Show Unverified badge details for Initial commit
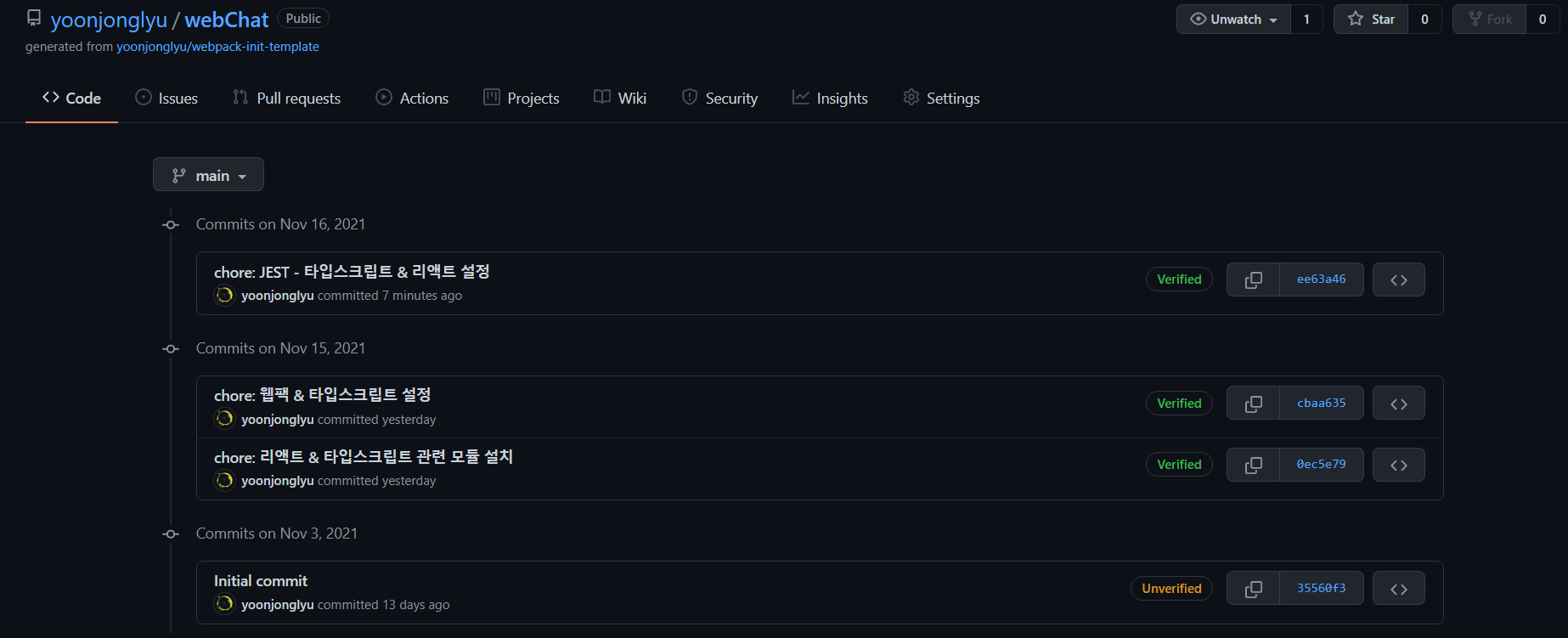This screenshot has width=1568, height=638. click(1171, 589)
